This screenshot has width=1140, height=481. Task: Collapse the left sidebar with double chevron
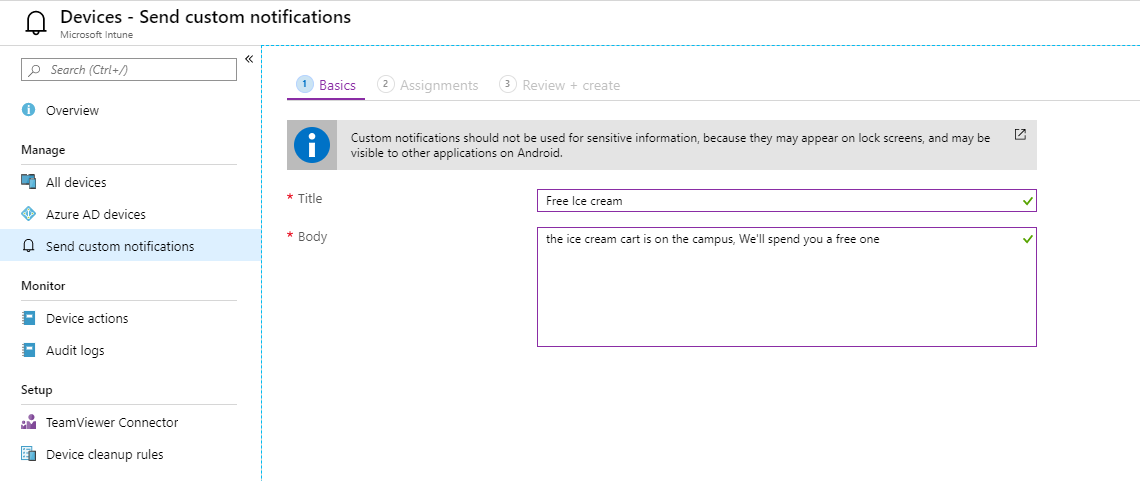249,59
